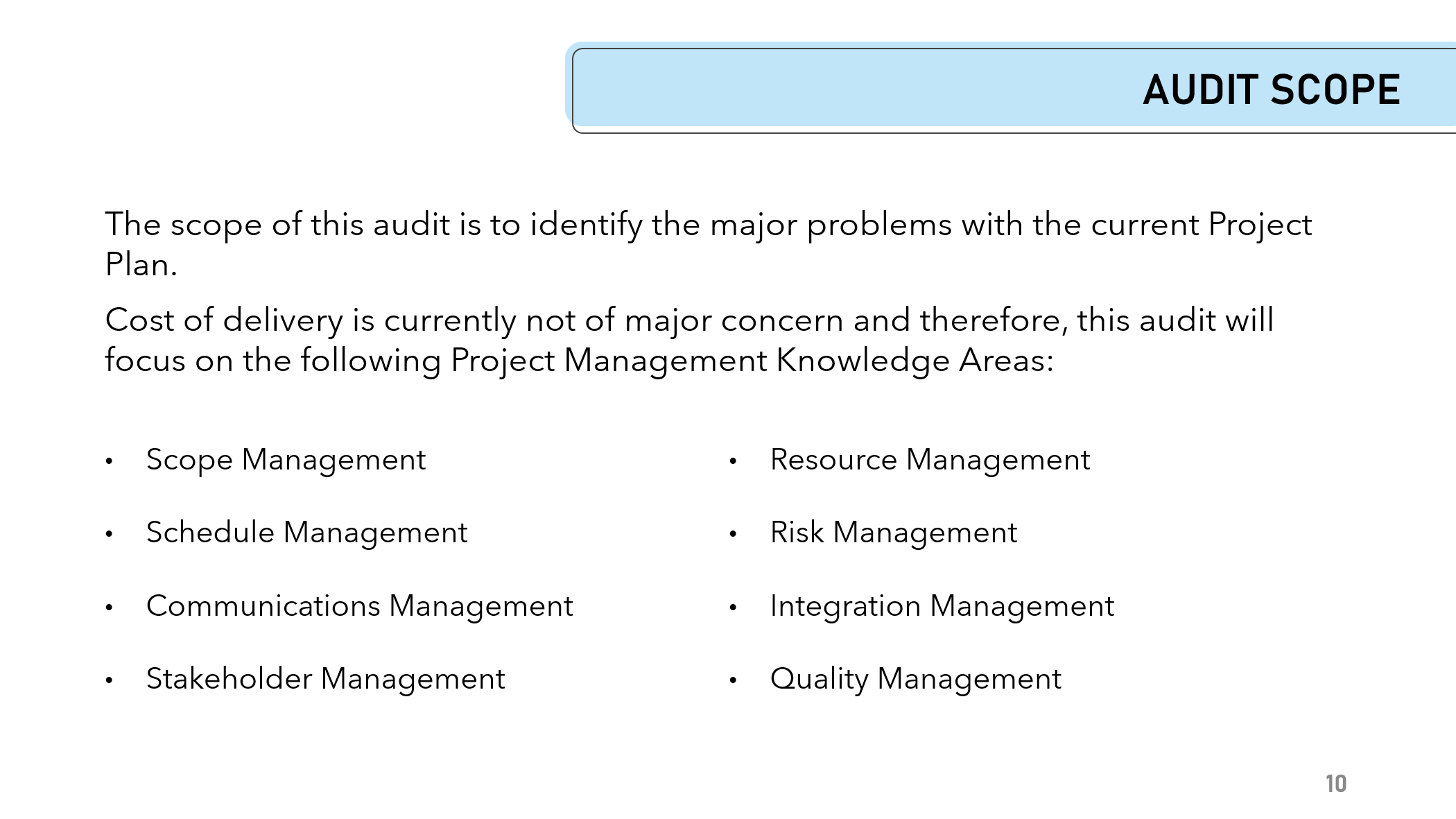Click the paragraph starting 'The scope of this audit'
This screenshot has height=819, width=1456.
(708, 244)
